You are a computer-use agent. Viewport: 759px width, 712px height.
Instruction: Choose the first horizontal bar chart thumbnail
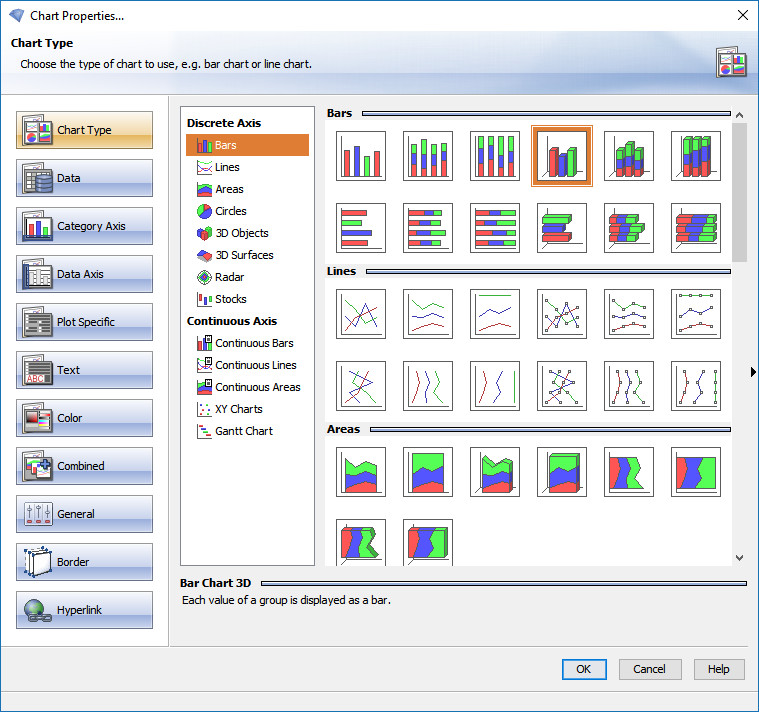tap(361, 228)
